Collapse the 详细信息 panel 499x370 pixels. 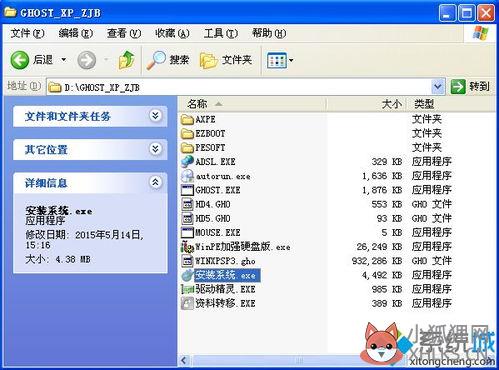pyautogui.click(x=155, y=182)
